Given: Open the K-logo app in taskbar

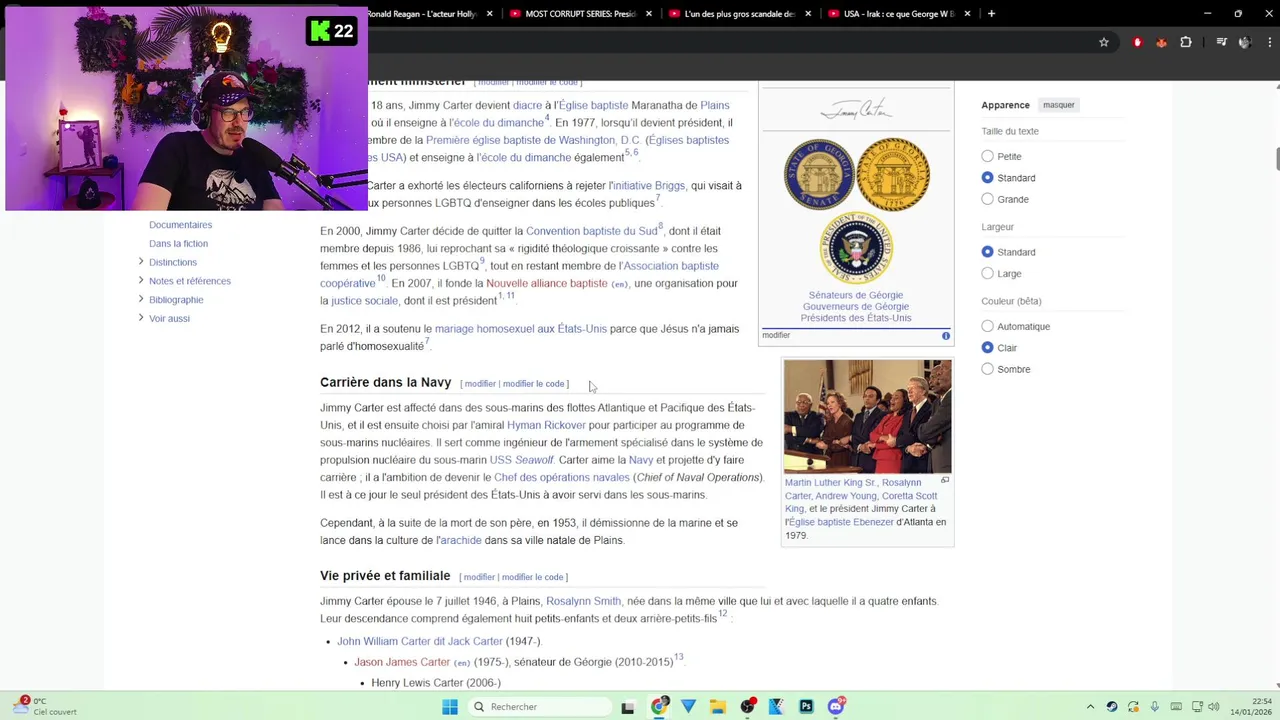Looking at the screenshot, I should pos(776,707).
